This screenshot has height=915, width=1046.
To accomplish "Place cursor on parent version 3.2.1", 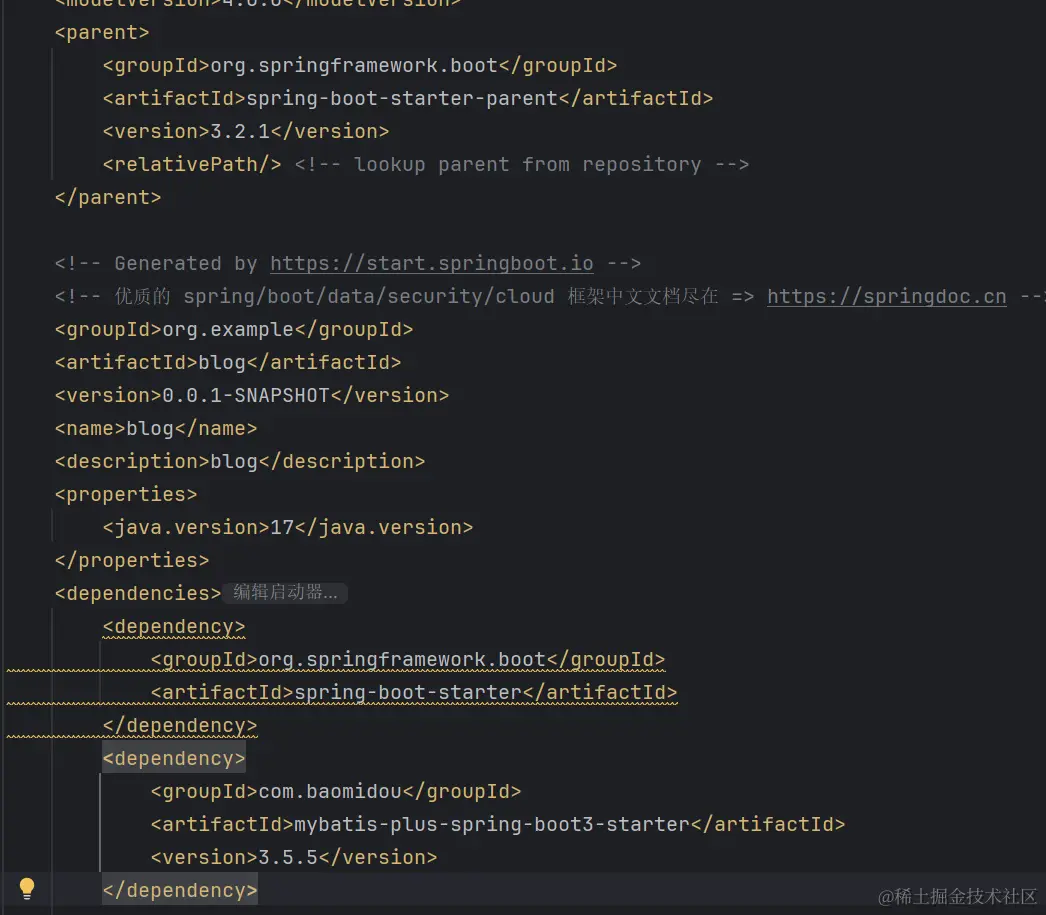I will click(x=240, y=131).
